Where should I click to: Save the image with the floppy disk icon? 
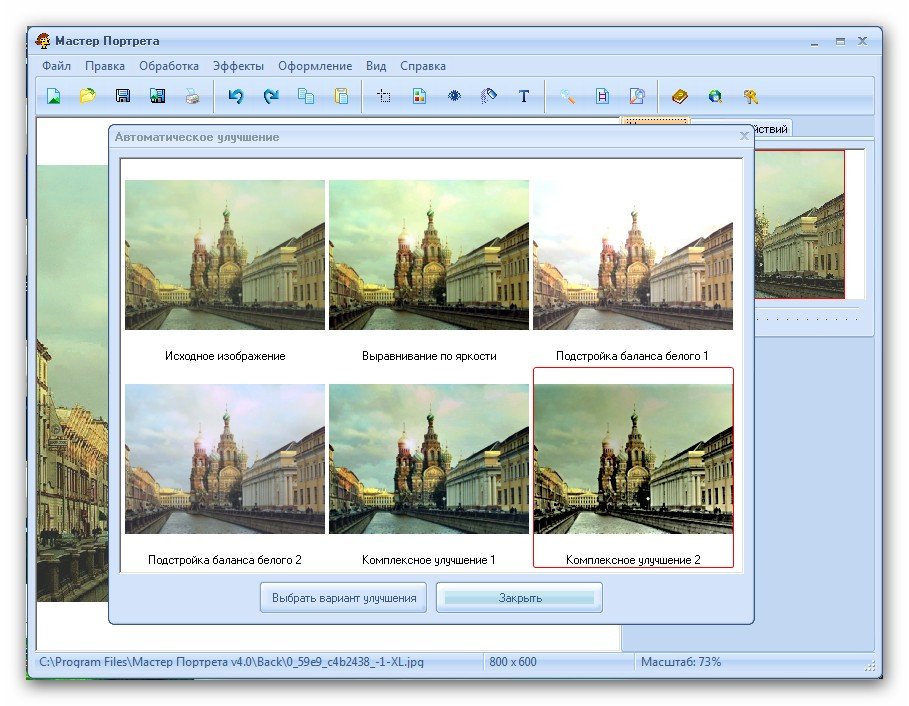[x=123, y=97]
